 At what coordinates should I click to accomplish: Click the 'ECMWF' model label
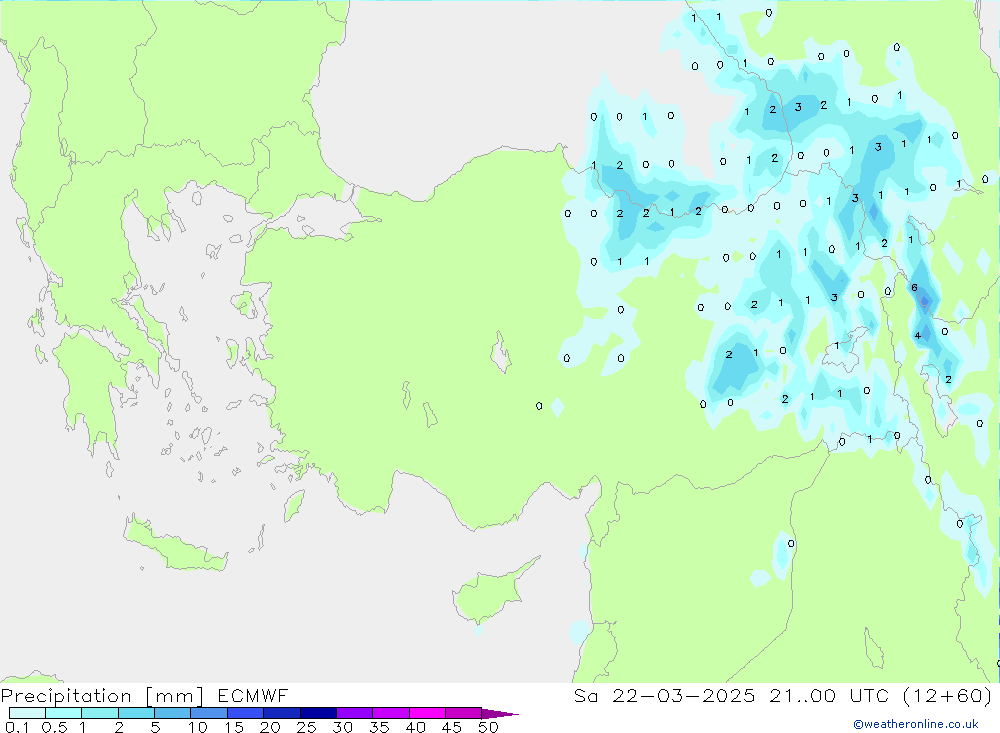click(x=253, y=695)
